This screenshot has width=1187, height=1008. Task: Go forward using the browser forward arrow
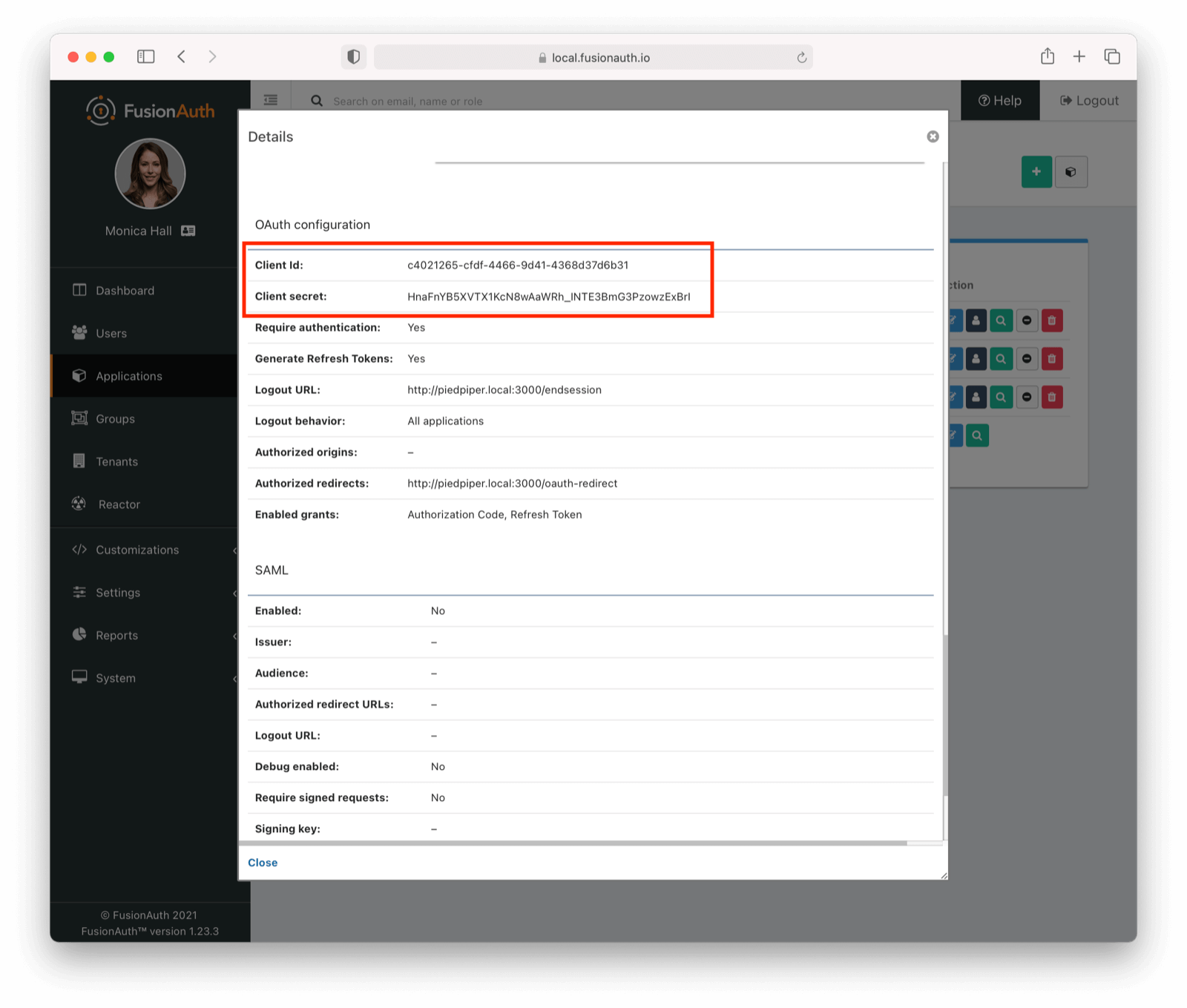pyautogui.click(x=213, y=56)
